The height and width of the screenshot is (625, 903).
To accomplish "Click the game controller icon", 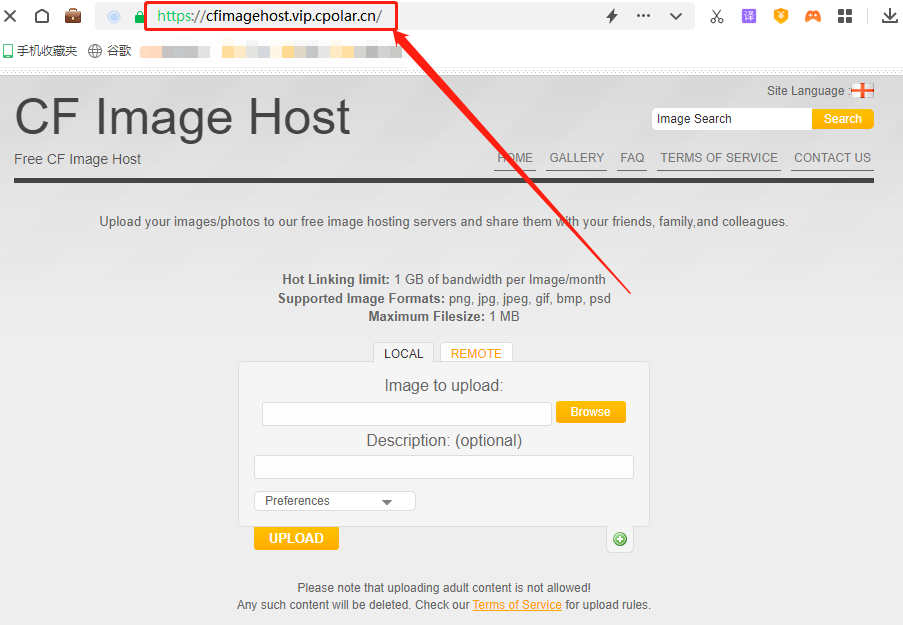I will point(813,16).
